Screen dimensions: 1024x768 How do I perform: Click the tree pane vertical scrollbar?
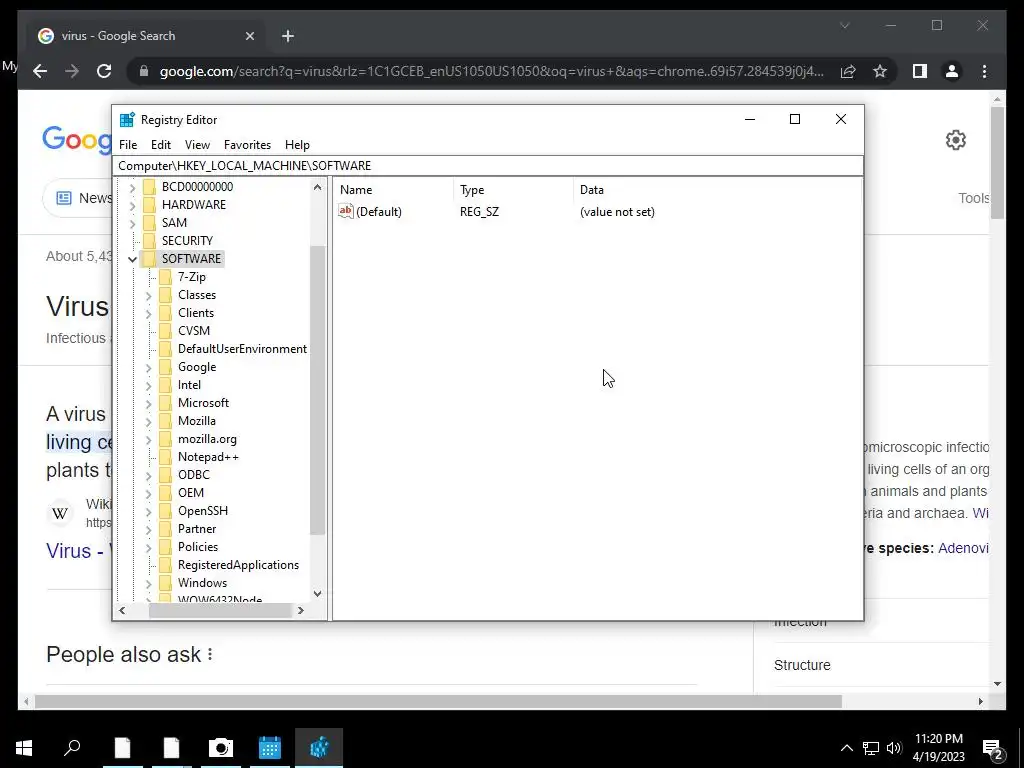coord(317,391)
